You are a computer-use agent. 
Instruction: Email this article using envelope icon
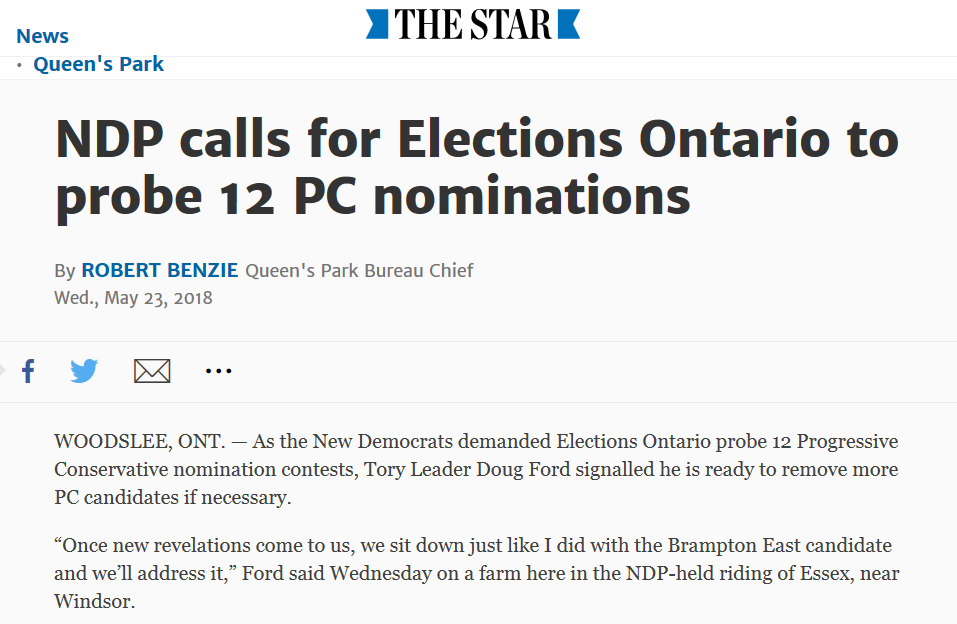(152, 371)
